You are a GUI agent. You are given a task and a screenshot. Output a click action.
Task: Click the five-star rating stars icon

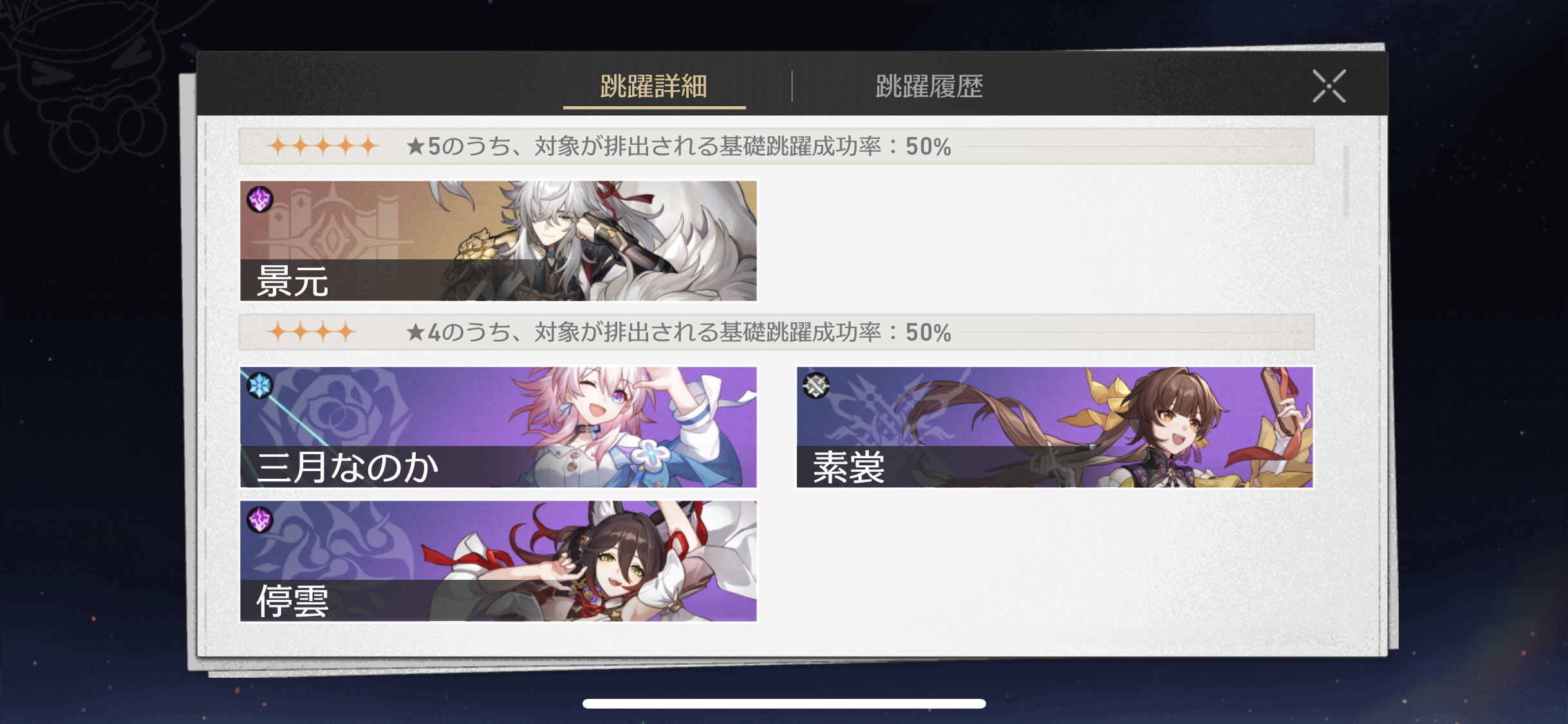323,146
